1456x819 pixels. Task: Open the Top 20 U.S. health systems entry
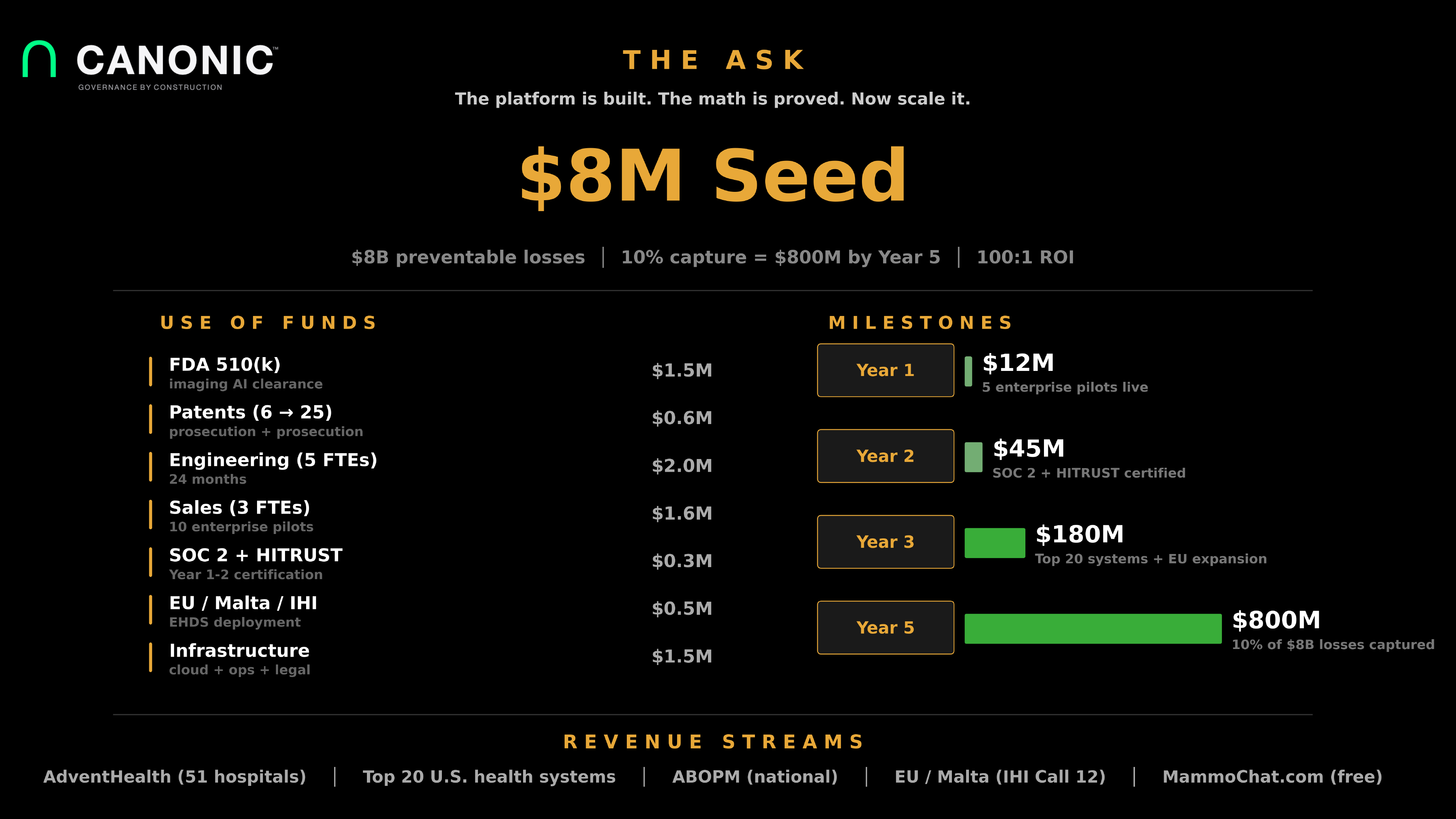point(489,777)
